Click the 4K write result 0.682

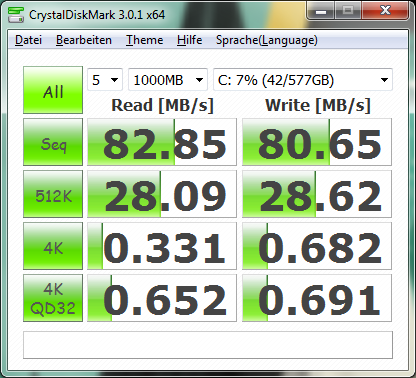[317, 246]
